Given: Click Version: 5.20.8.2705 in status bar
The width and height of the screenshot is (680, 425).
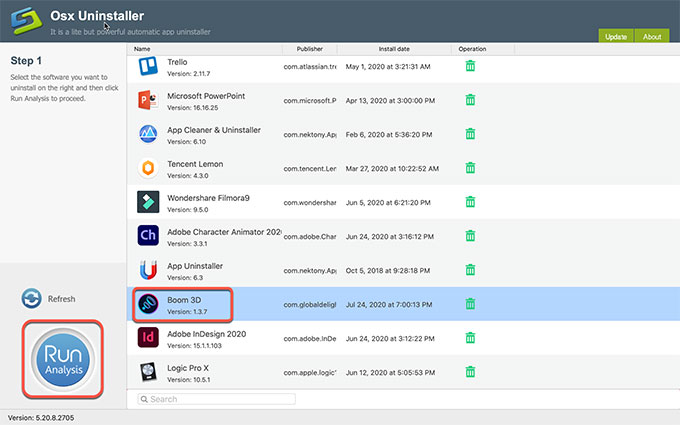Looking at the screenshot, I should tap(41, 418).
